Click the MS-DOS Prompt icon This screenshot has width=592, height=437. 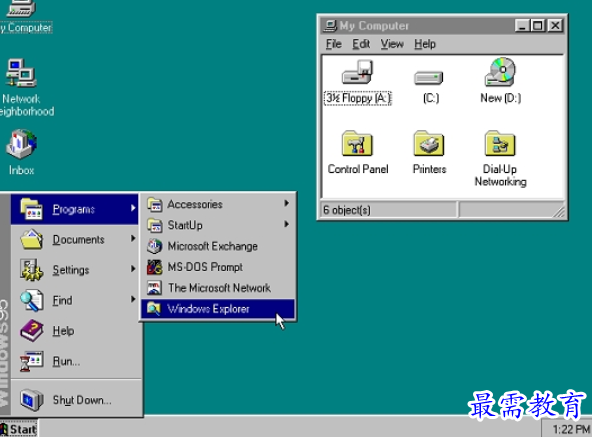(155, 267)
